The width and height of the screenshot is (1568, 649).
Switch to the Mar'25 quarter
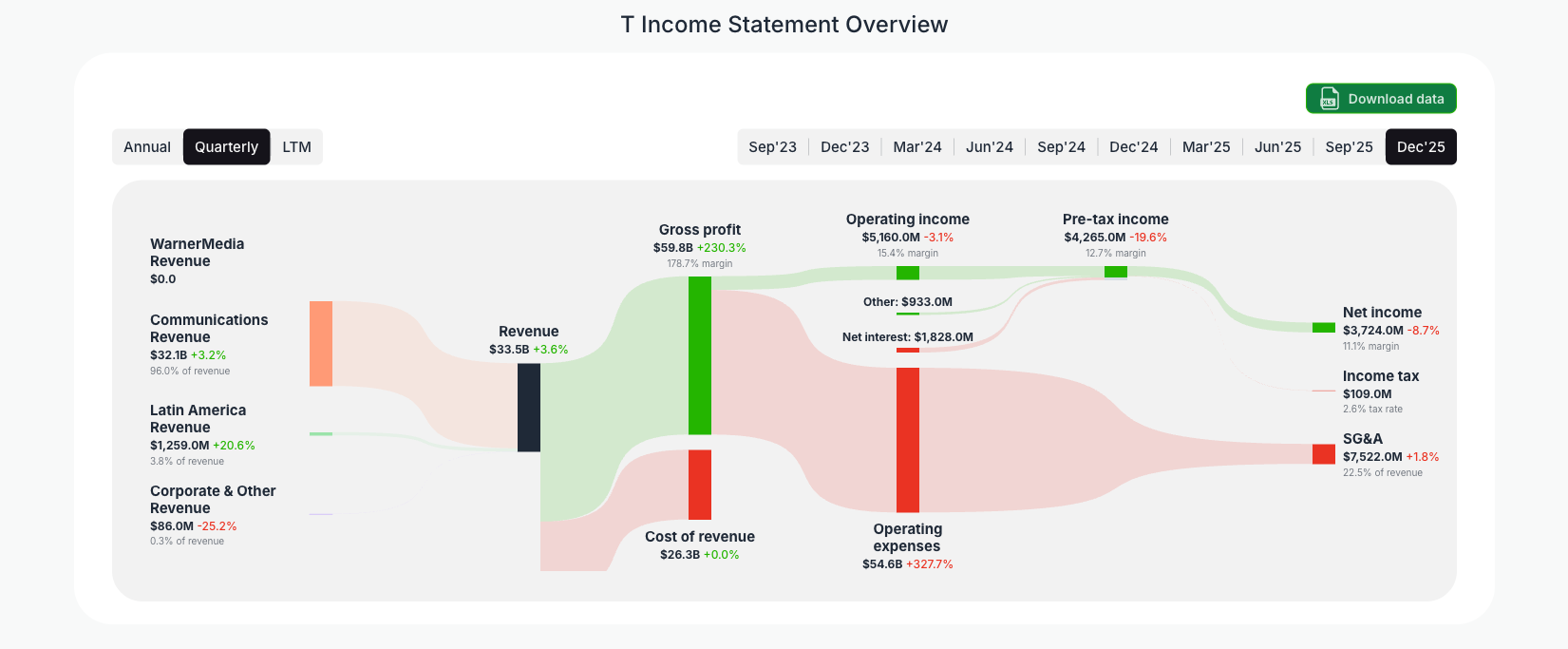[1206, 146]
